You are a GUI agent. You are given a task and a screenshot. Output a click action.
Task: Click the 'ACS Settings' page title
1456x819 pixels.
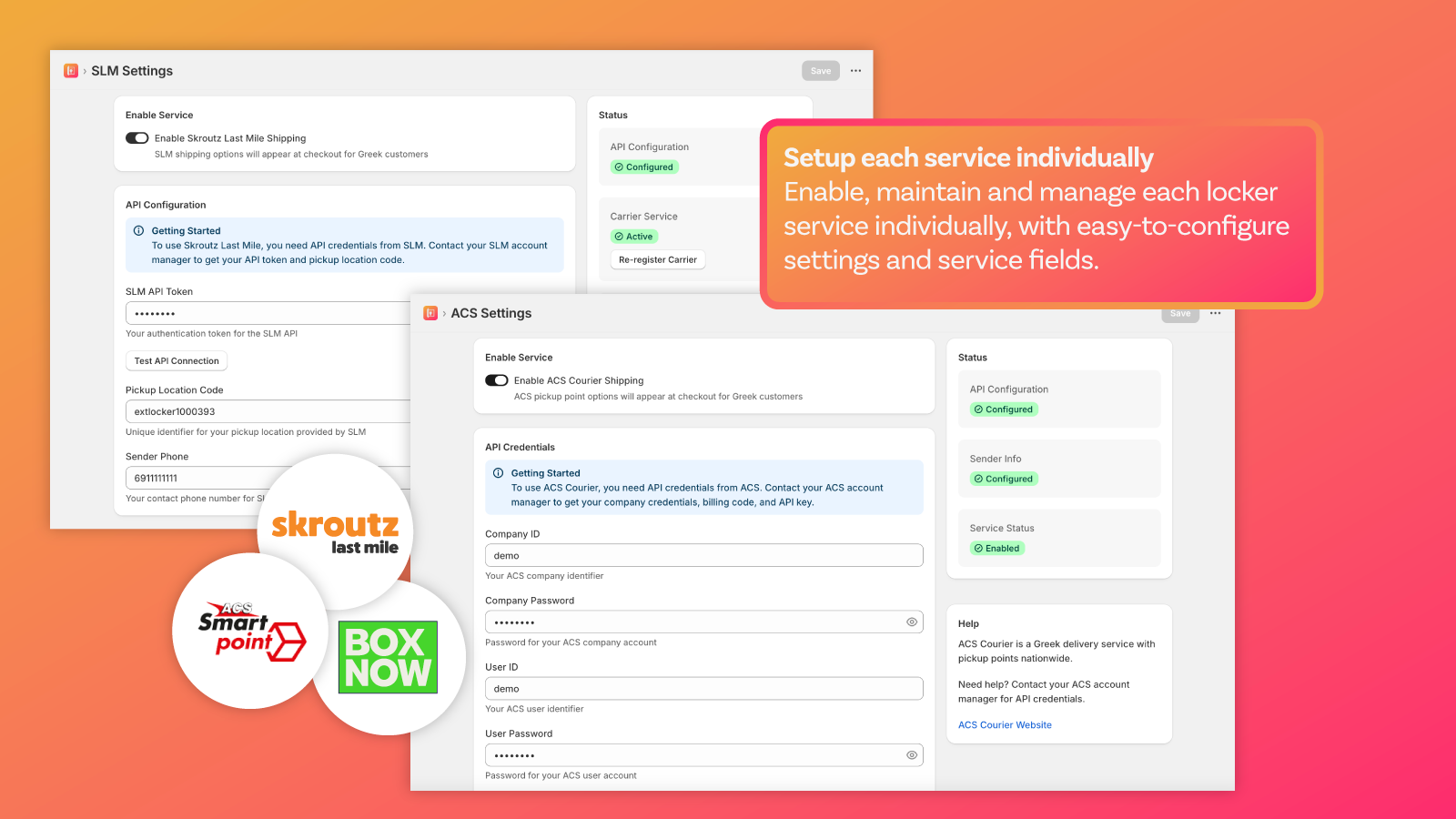[x=491, y=313]
